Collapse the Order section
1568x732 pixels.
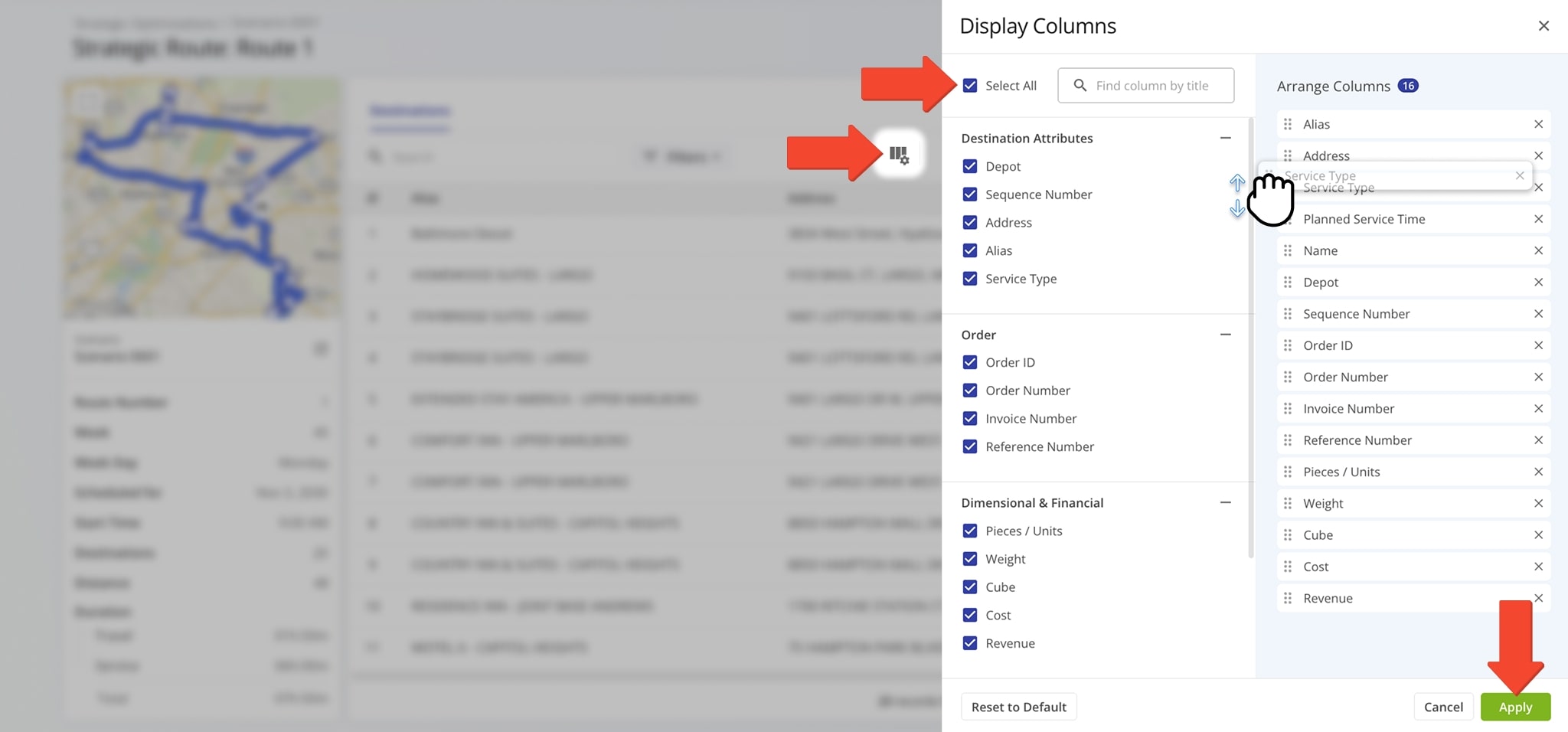pyautogui.click(x=1225, y=334)
